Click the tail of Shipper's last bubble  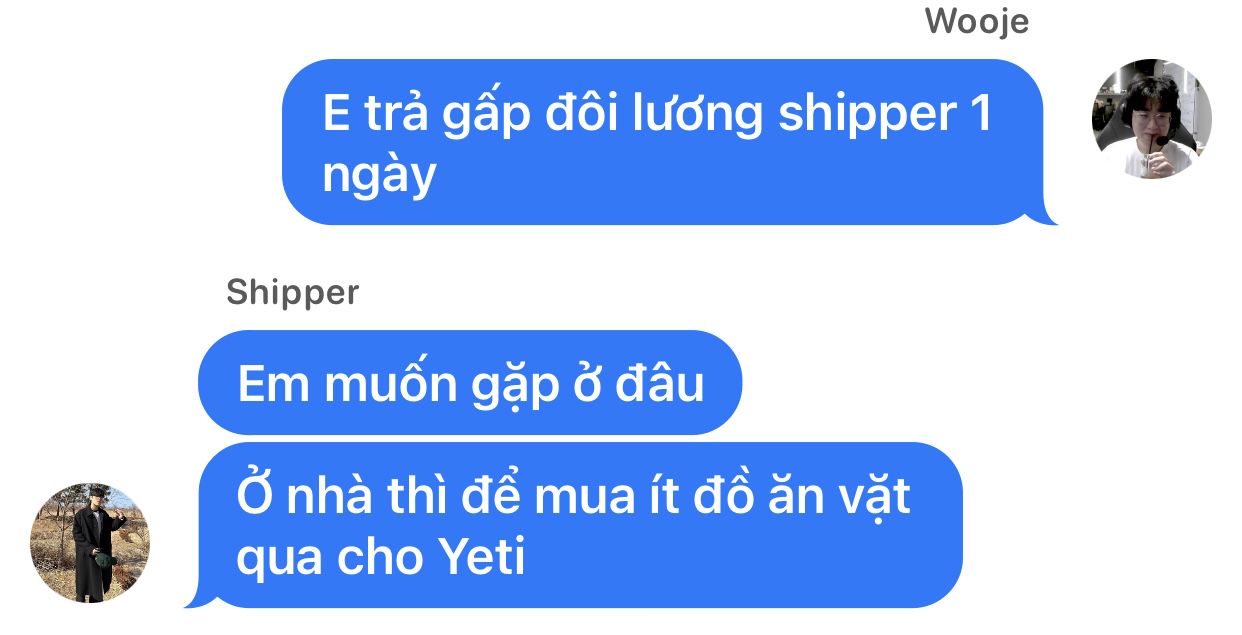tap(198, 596)
